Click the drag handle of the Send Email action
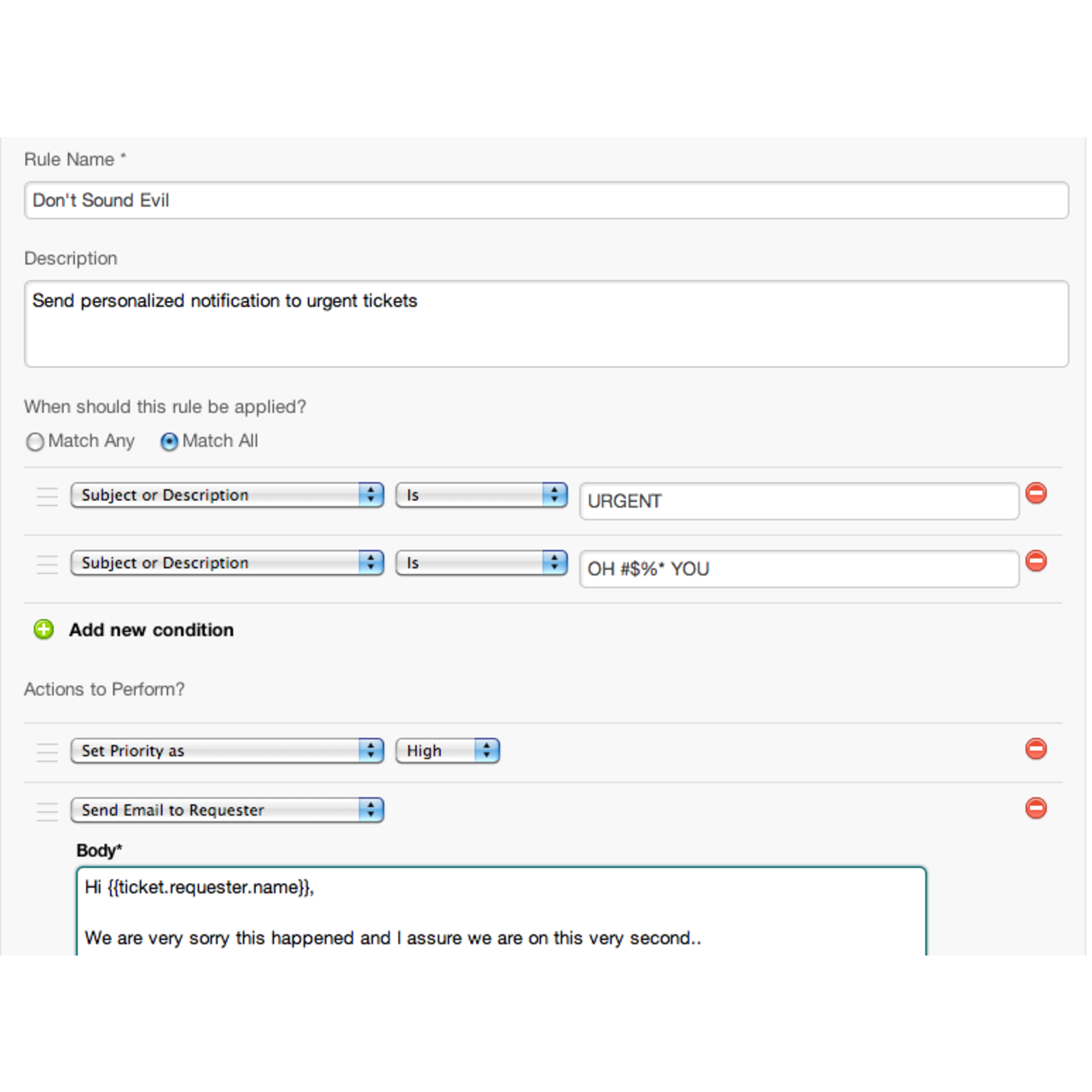The height and width of the screenshot is (1092, 1092). point(47,810)
